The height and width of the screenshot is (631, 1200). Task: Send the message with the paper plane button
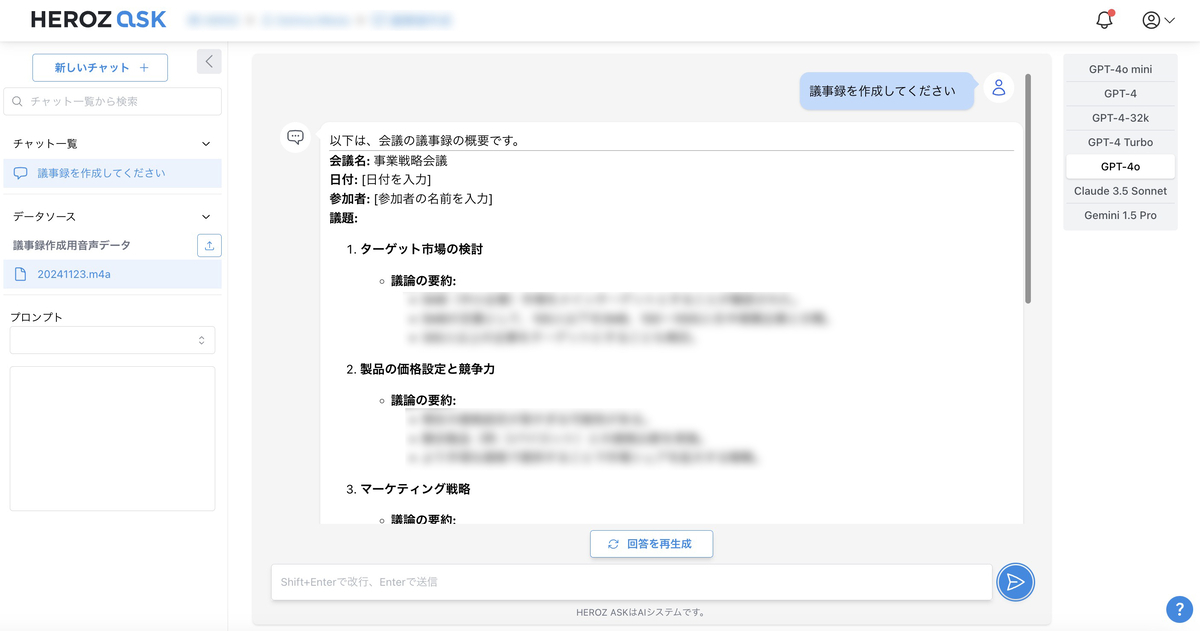click(x=1016, y=582)
